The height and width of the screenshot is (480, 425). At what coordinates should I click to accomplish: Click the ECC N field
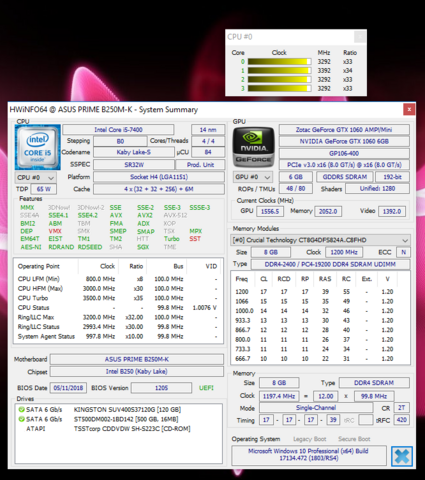pos(403,252)
